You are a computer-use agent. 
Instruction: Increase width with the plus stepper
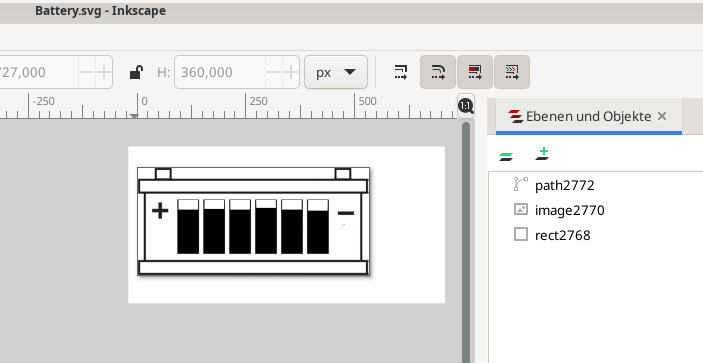[104, 72]
